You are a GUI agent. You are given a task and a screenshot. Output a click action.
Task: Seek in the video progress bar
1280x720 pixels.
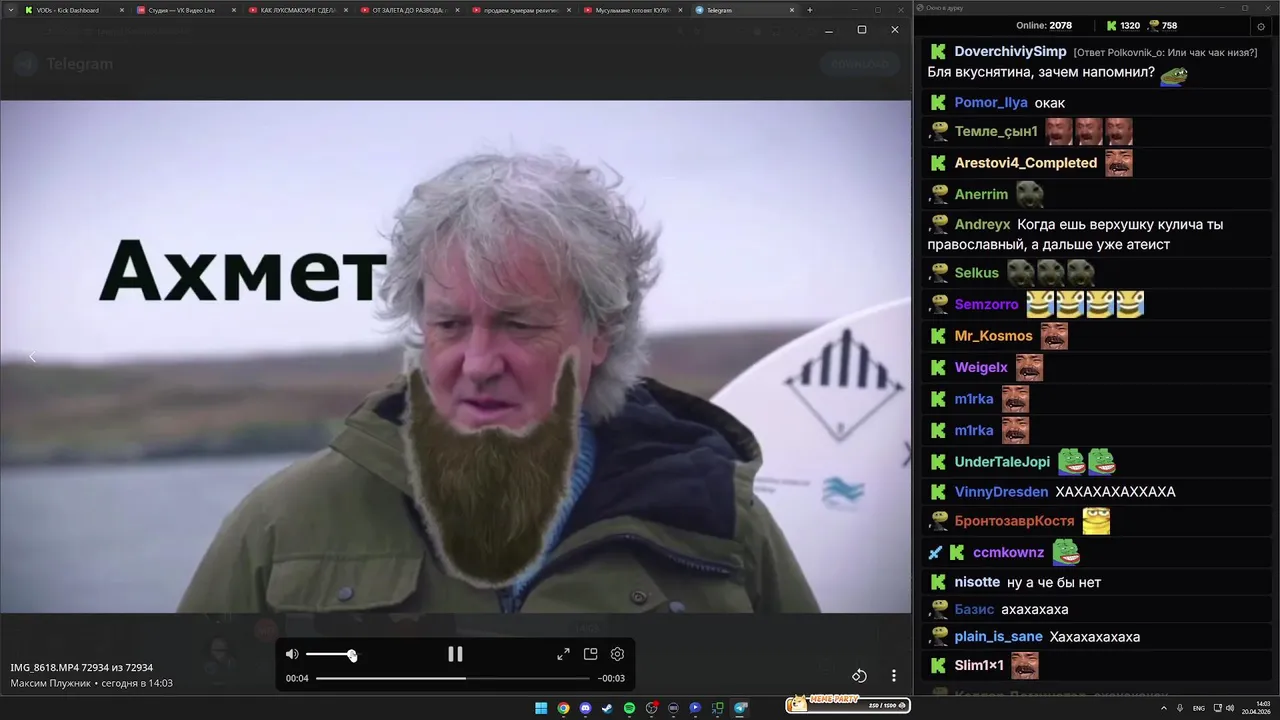pos(455,678)
